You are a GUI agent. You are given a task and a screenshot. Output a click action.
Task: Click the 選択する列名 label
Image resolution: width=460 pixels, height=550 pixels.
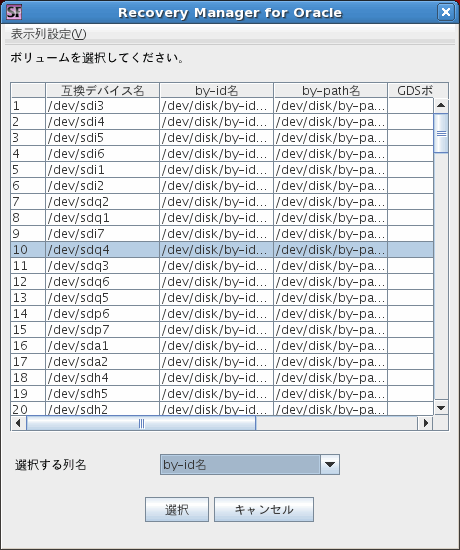pyautogui.click(x=51, y=465)
